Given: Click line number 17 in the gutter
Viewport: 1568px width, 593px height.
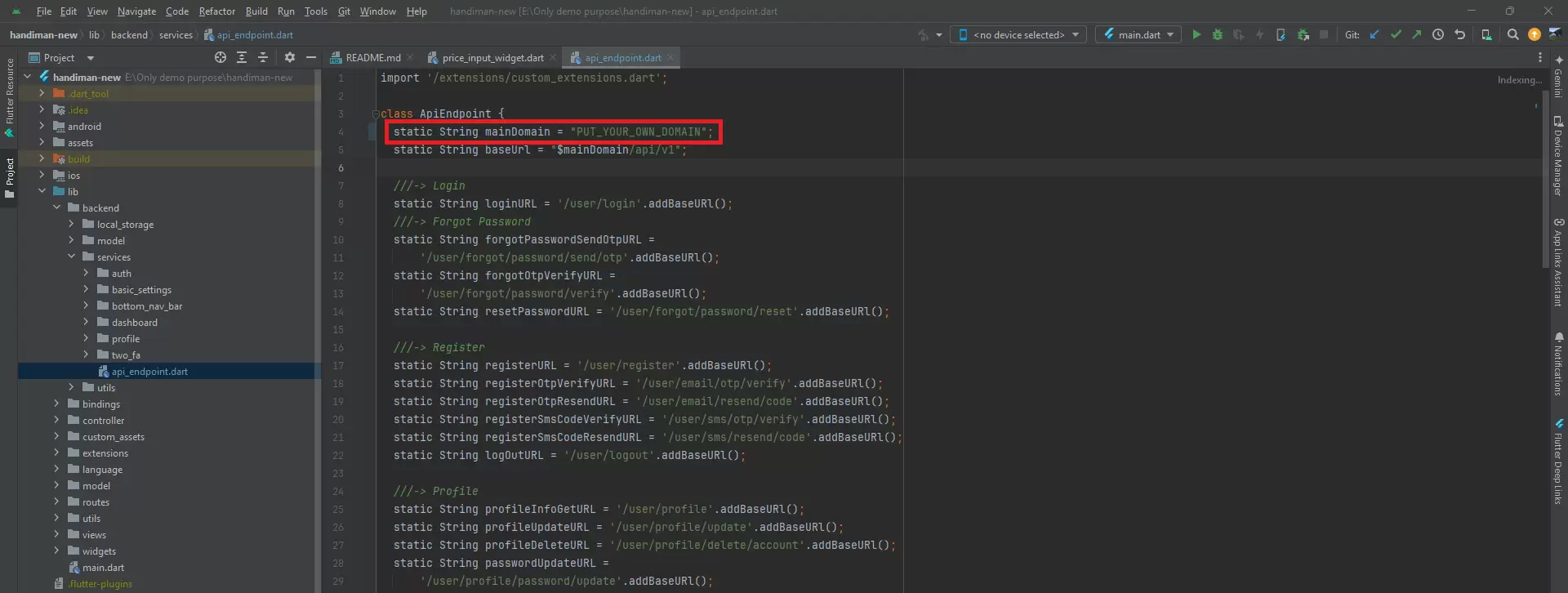Looking at the screenshot, I should tap(339, 365).
